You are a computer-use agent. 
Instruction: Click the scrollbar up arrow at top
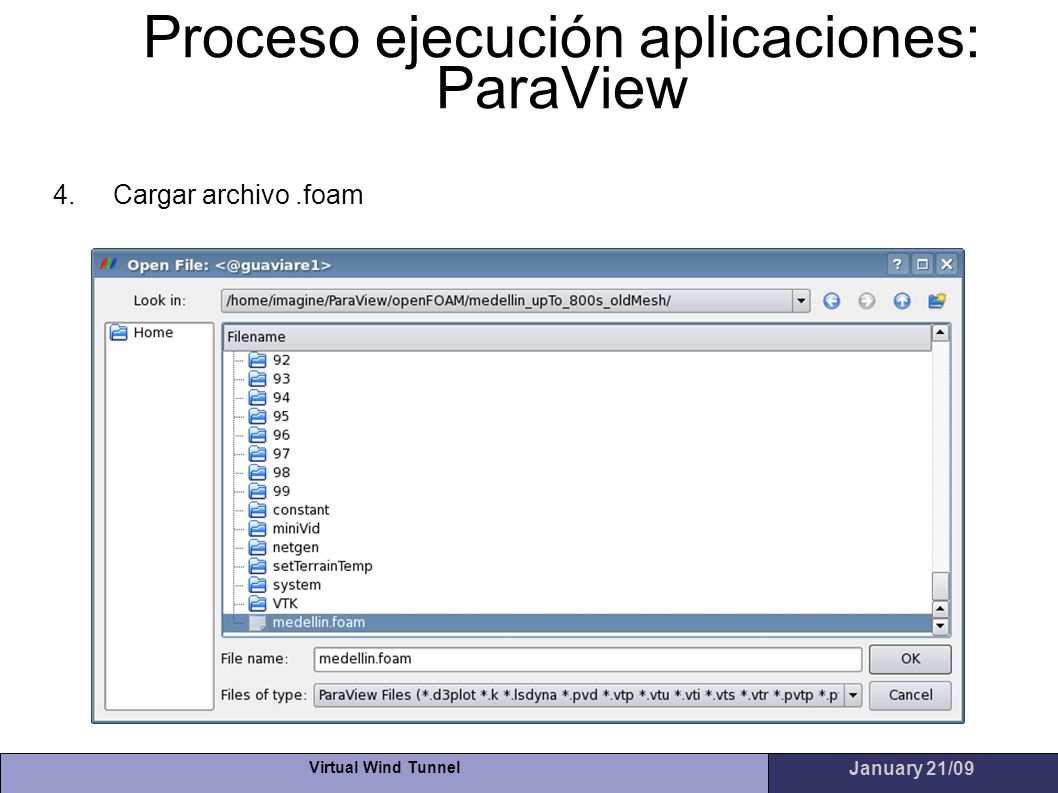click(x=941, y=333)
